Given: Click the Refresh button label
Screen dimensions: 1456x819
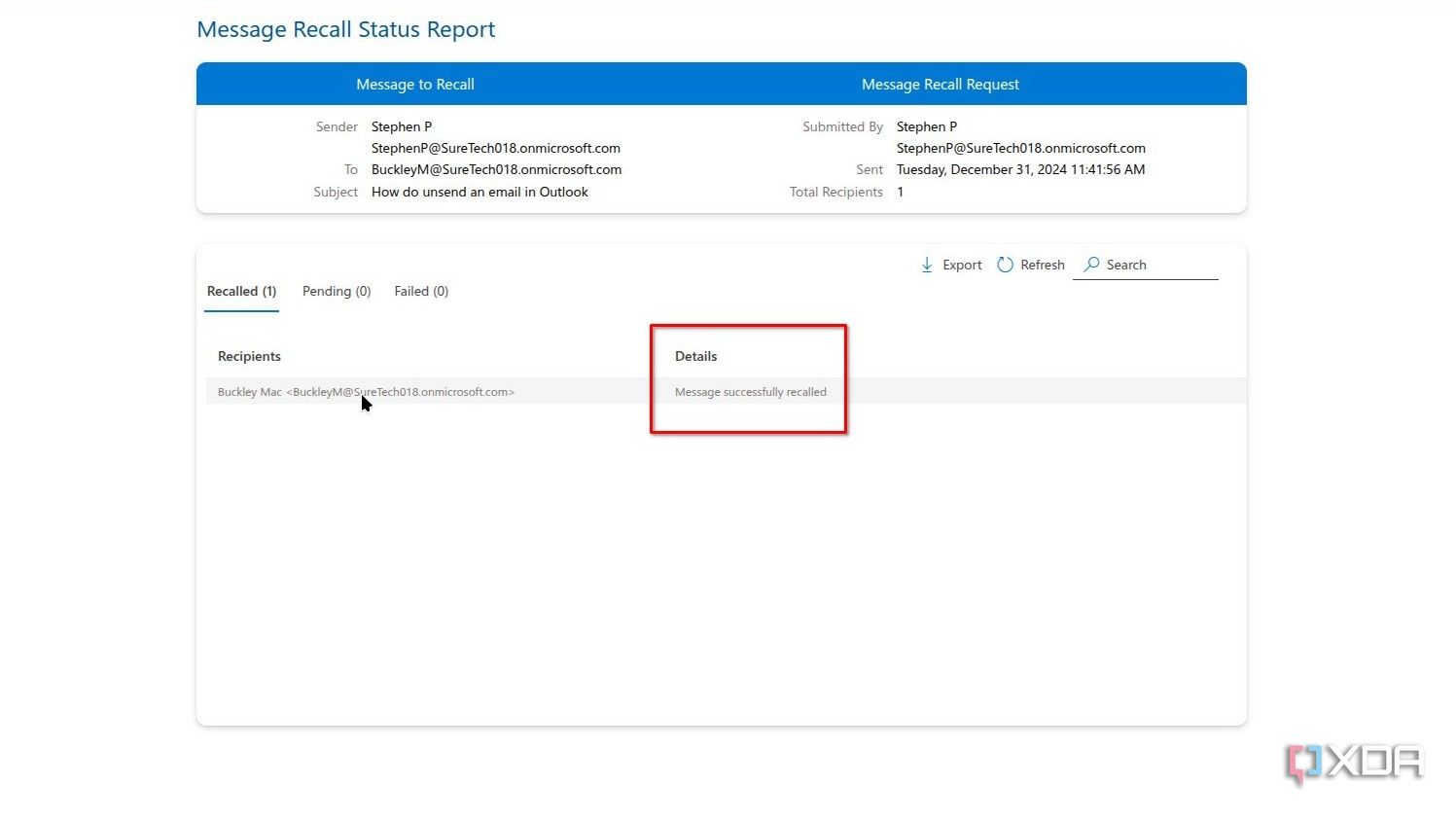Looking at the screenshot, I should pyautogui.click(x=1043, y=265).
